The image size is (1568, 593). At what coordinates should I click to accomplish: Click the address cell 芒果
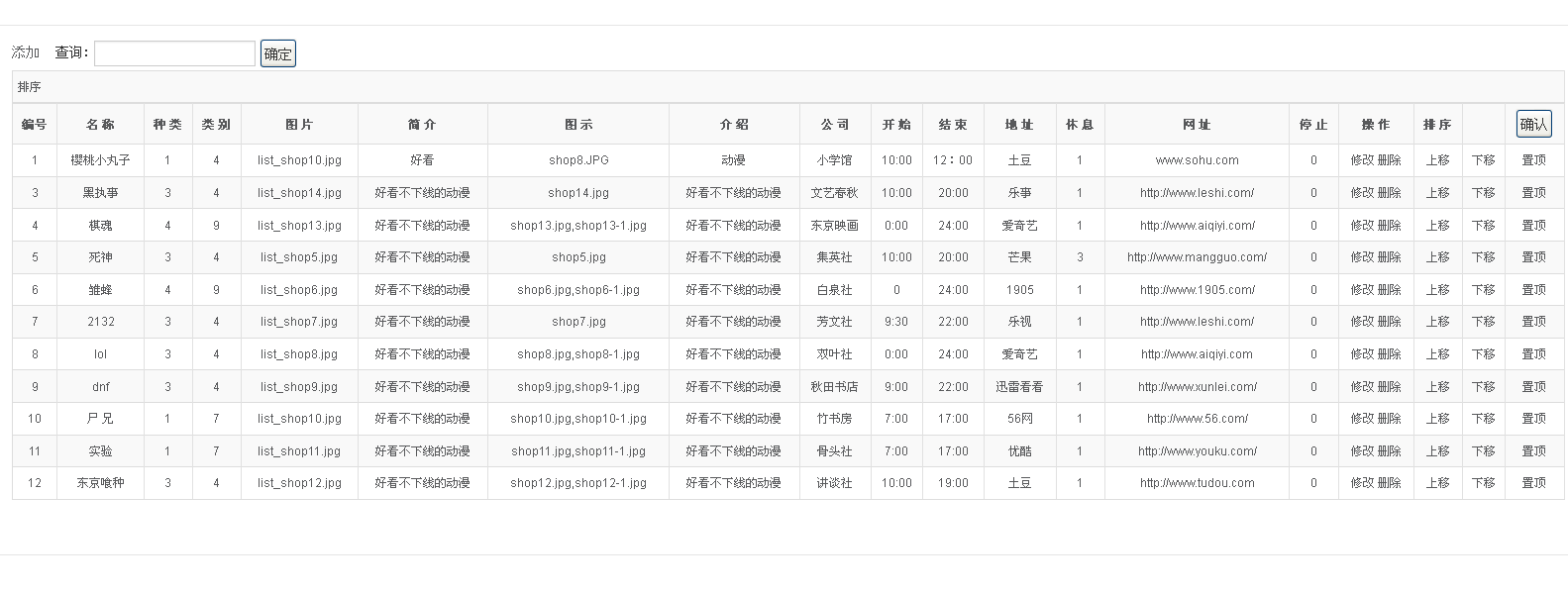[x=1019, y=257]
